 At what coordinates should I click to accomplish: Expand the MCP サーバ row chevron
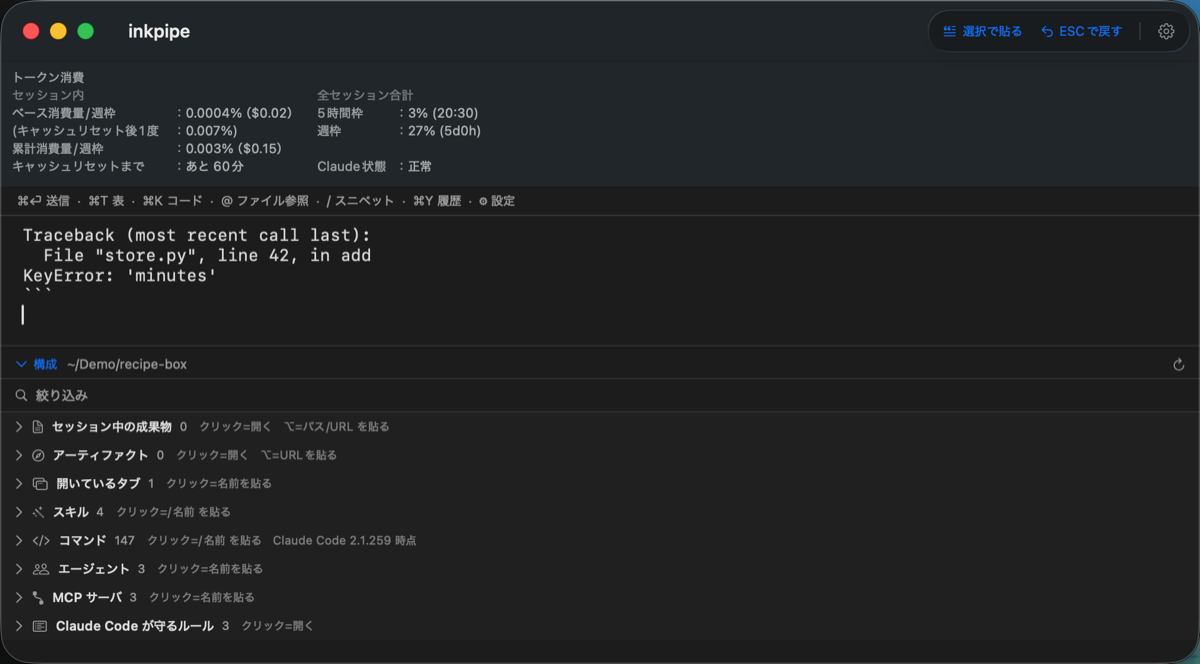pyautogui.click(x=19, y=598)
